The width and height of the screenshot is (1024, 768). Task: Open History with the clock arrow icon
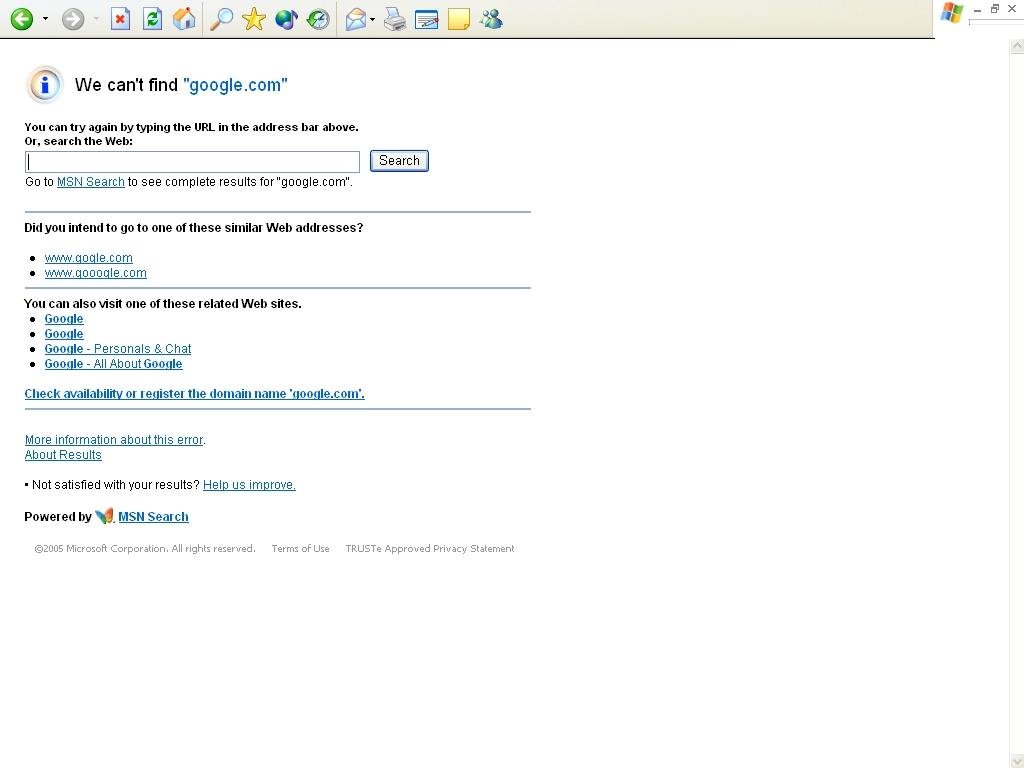(318, 19)
